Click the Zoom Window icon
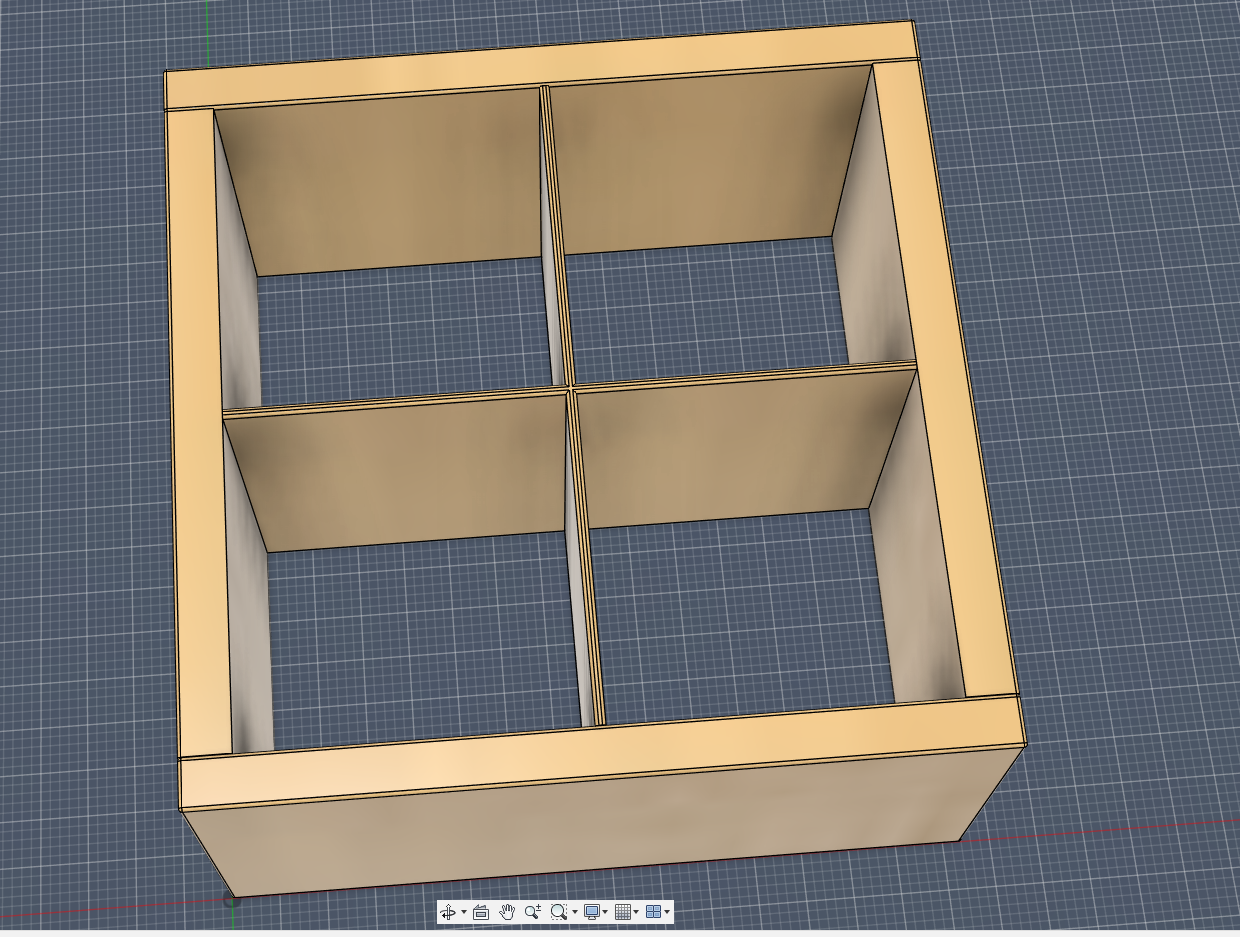This screenshot has height=937, width=1240. pos(558,912)
